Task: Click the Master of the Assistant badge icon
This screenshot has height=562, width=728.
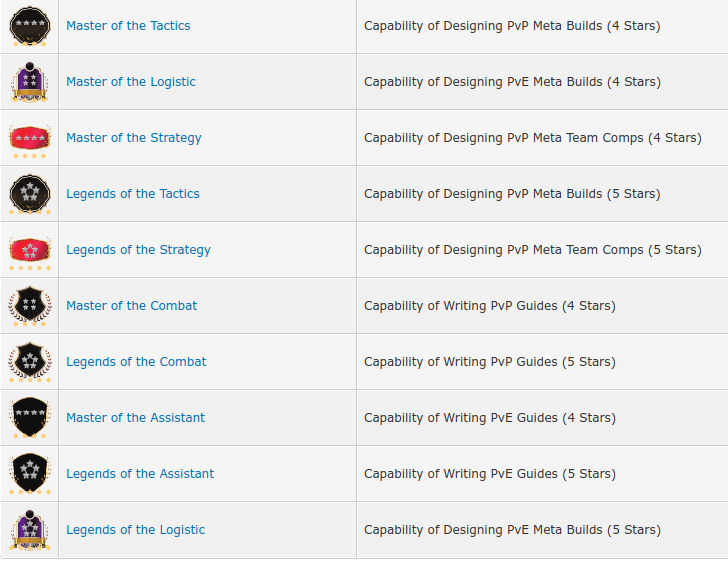Action: click(30, 418)
